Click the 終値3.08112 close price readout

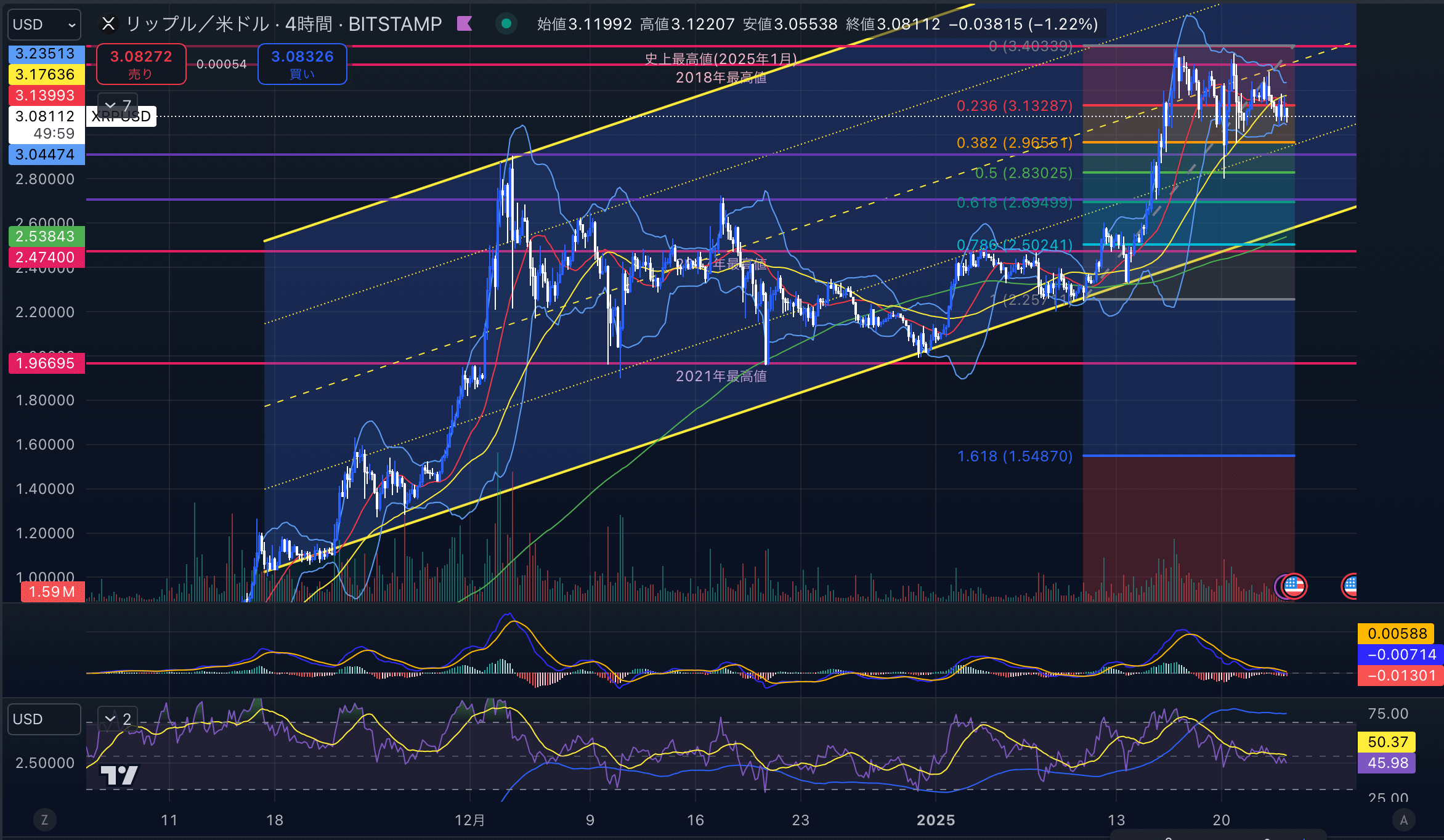click(893, 24)
